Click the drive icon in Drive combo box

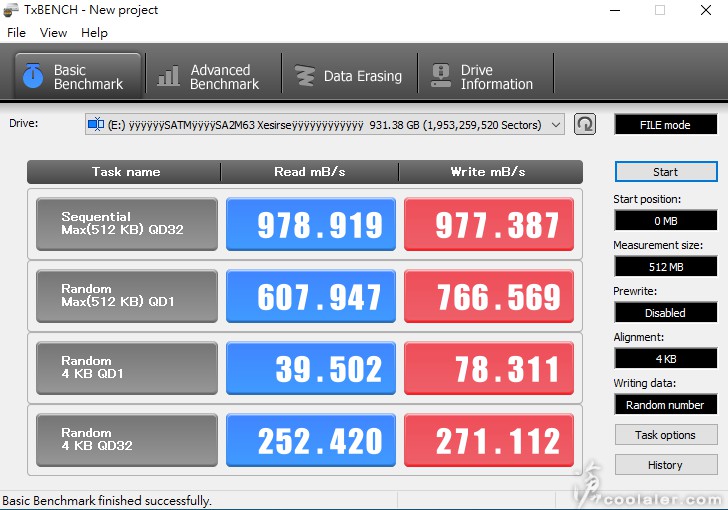click(x=96, y=124)
